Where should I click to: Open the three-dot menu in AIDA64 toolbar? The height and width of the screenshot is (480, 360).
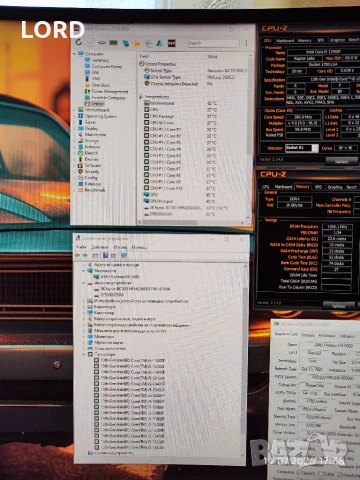pyautogui.click(x=246, y=43)
